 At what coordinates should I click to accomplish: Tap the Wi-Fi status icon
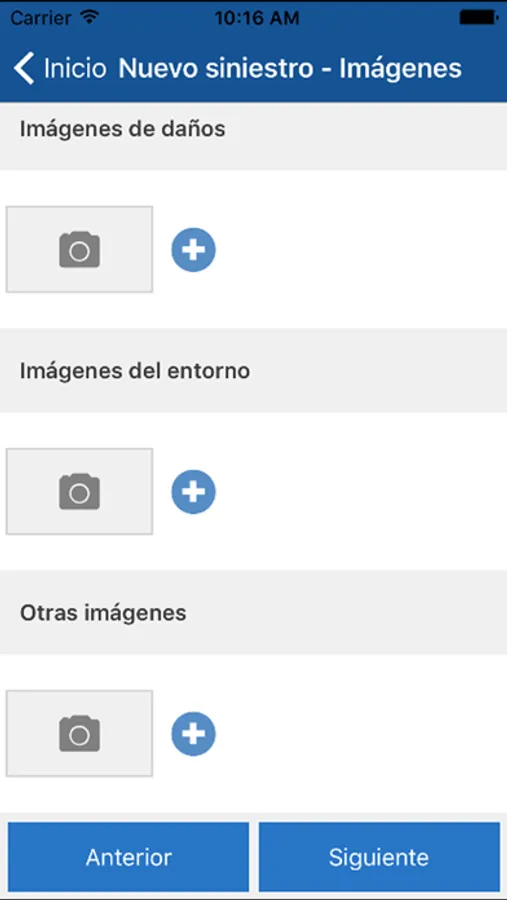[x=90, y=17]
